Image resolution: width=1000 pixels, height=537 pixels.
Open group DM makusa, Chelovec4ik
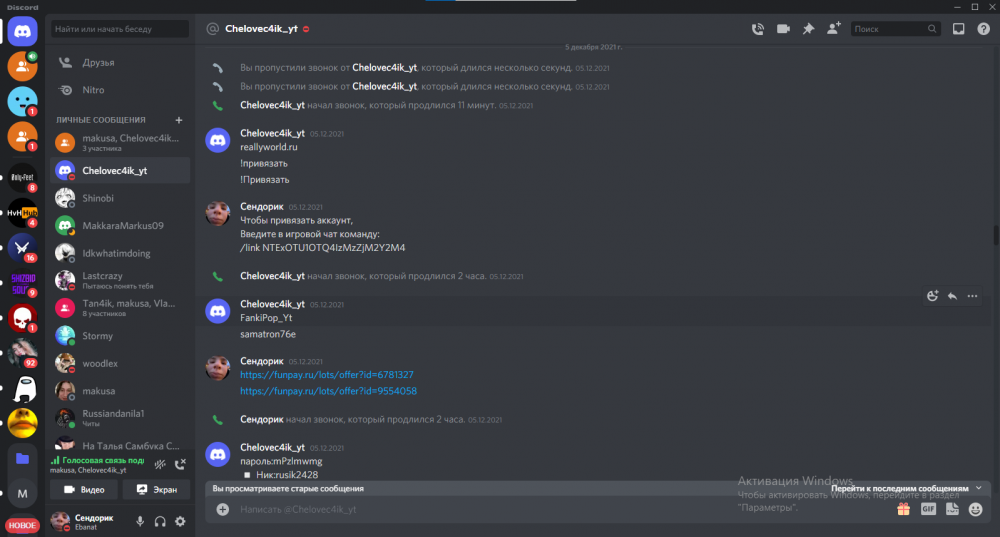[x=120, y=142]
